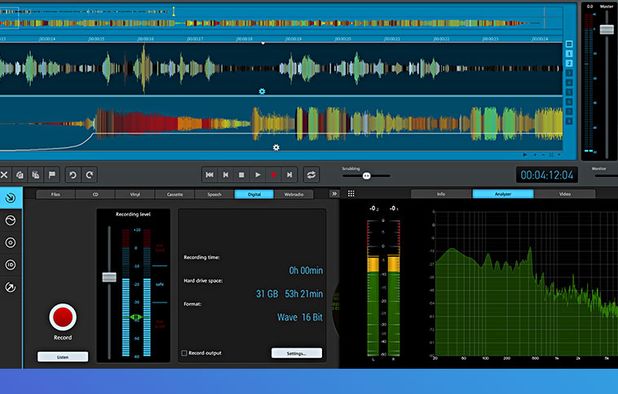Jump to the project start
Screen dimensions: 618x394
[210, 175]
